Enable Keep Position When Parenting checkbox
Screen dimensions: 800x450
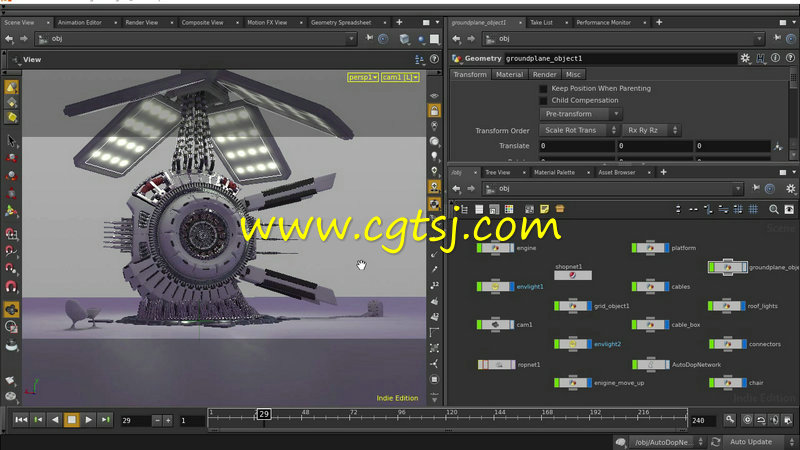[x=543, y=88]
